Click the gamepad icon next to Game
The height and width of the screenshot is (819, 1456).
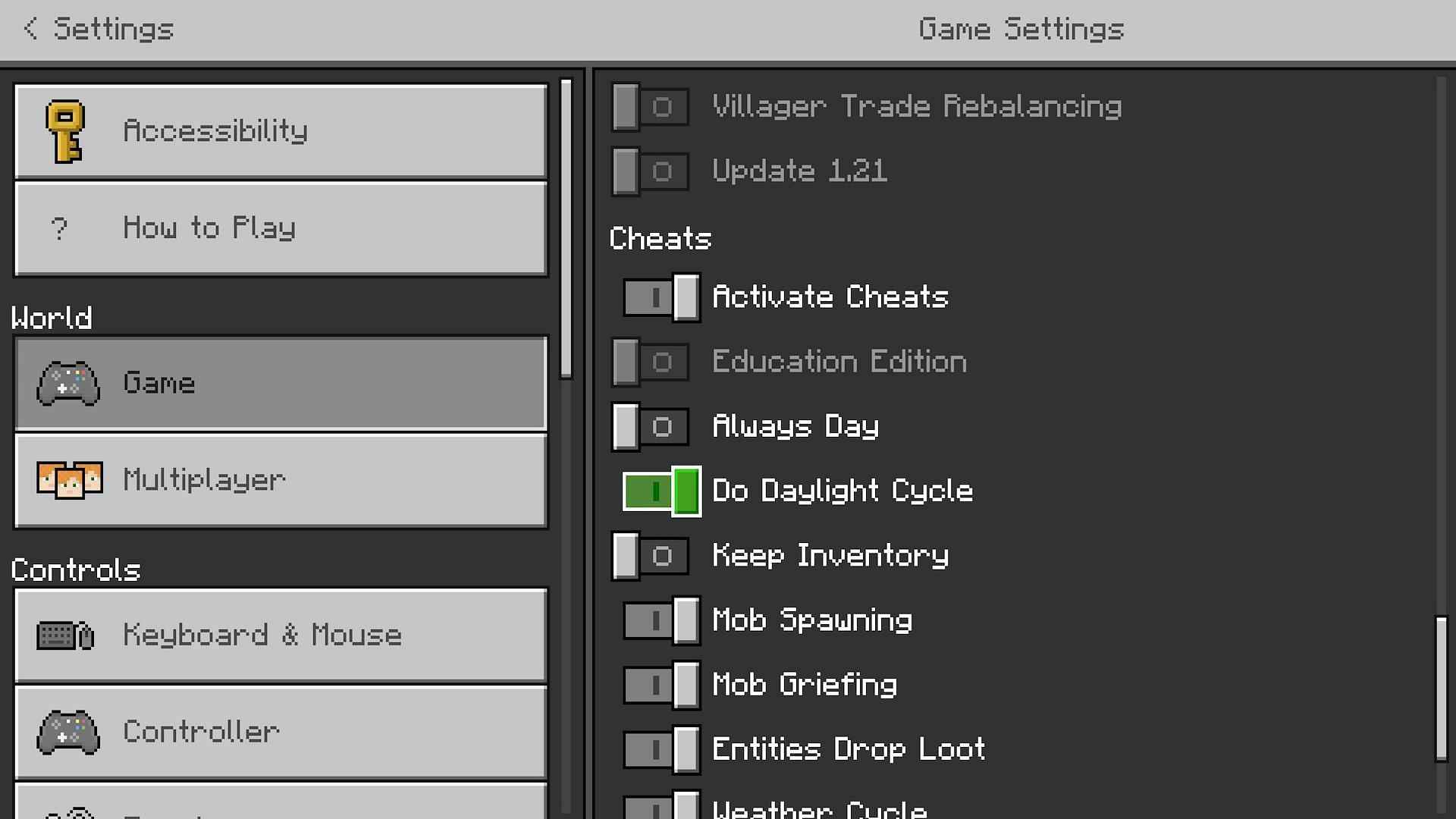pyautogui.click(x=68, y=383)
